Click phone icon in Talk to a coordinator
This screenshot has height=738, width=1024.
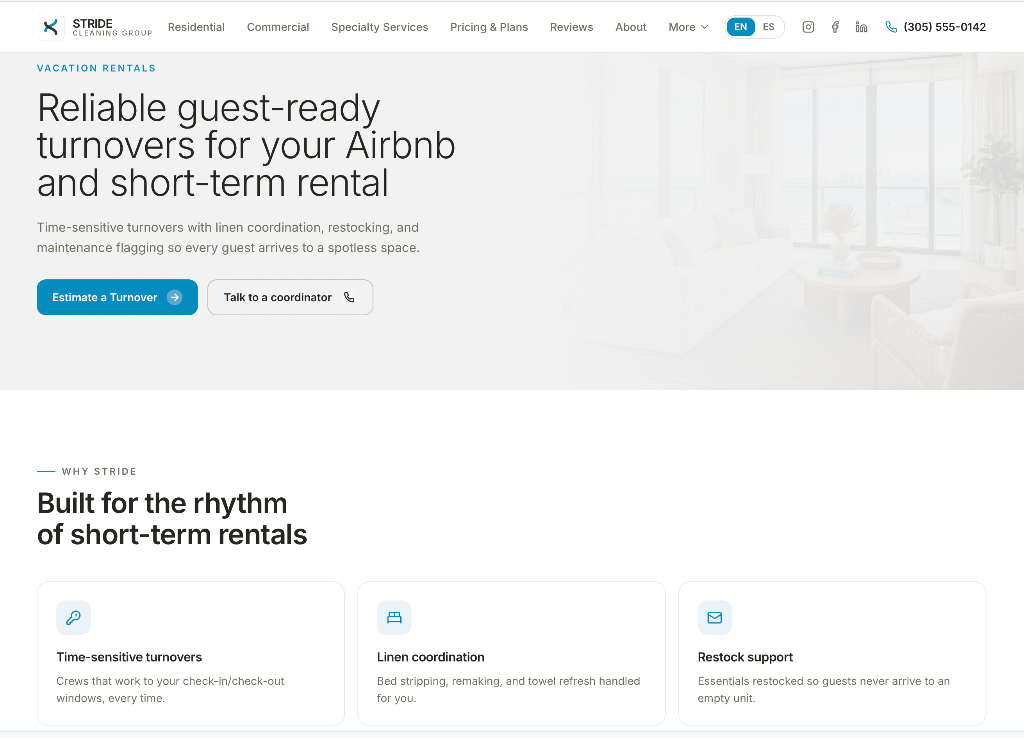coord(349,297)
